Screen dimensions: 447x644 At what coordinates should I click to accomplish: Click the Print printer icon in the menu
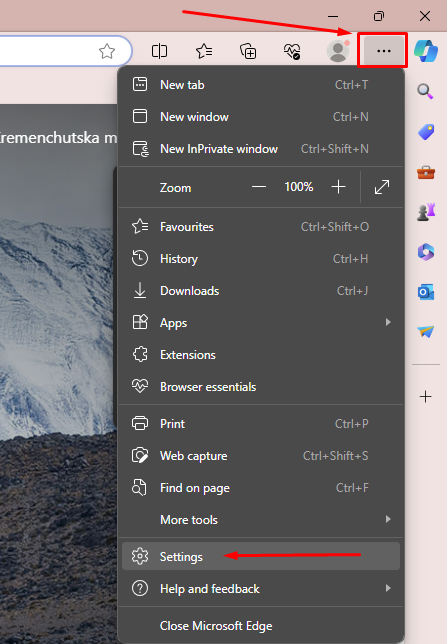coord(140,423)
